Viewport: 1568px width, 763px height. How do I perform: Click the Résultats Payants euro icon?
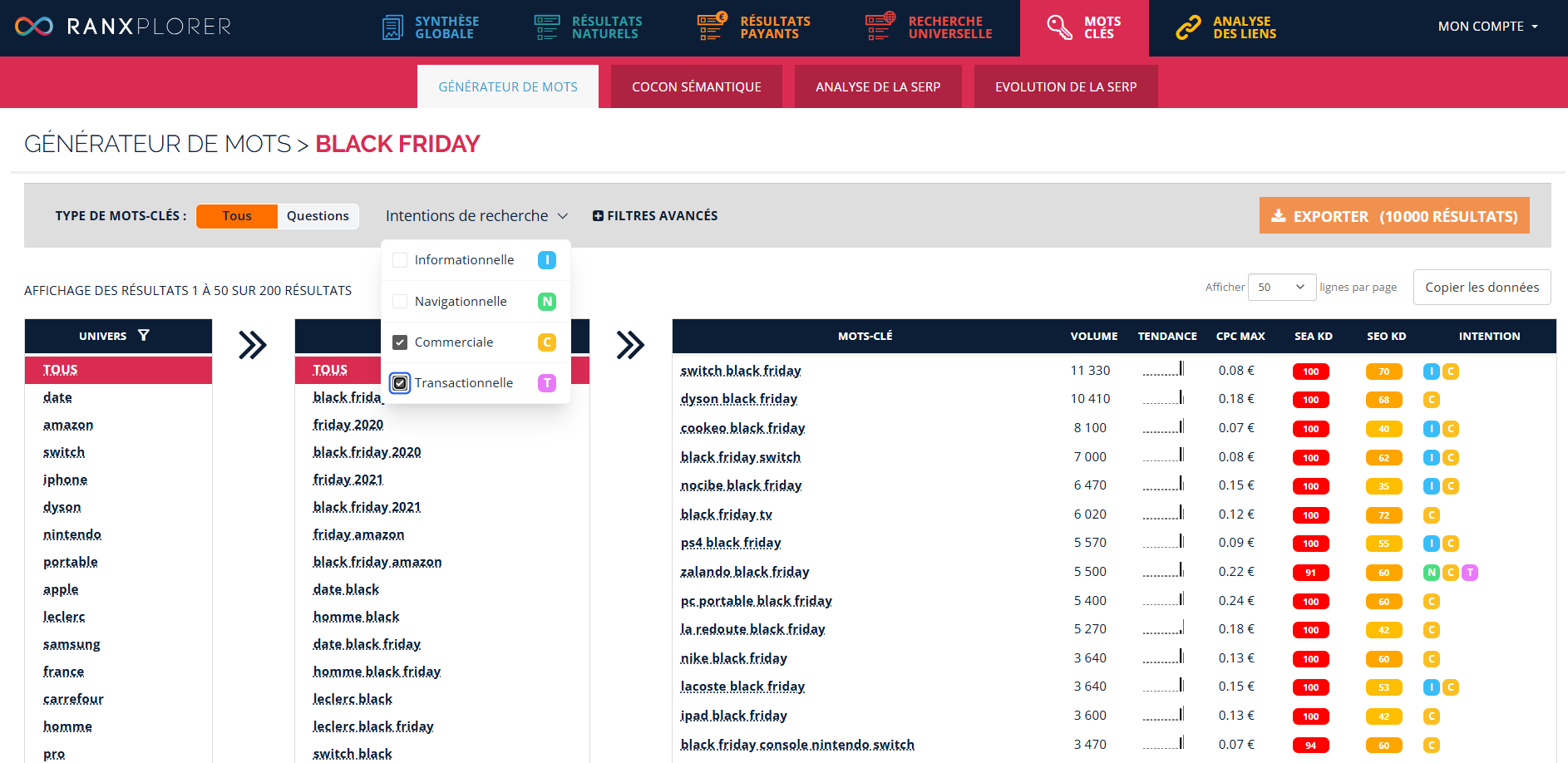click(x=712, y=27)
